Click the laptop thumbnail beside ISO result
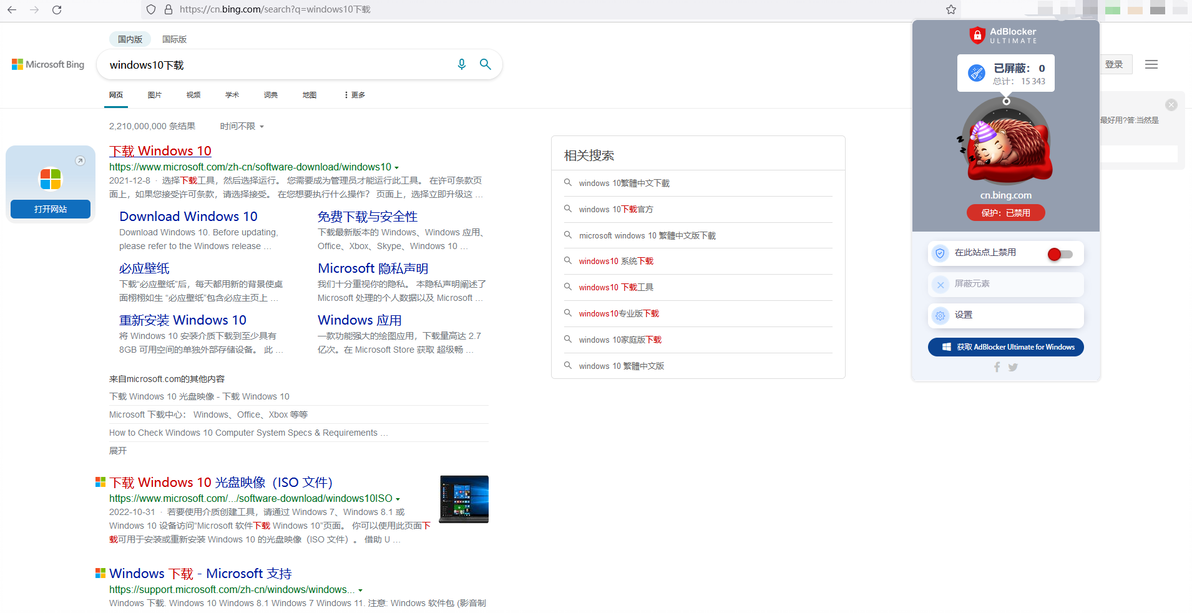This screenshot has width=1192, height=613. tap(464, 499)
